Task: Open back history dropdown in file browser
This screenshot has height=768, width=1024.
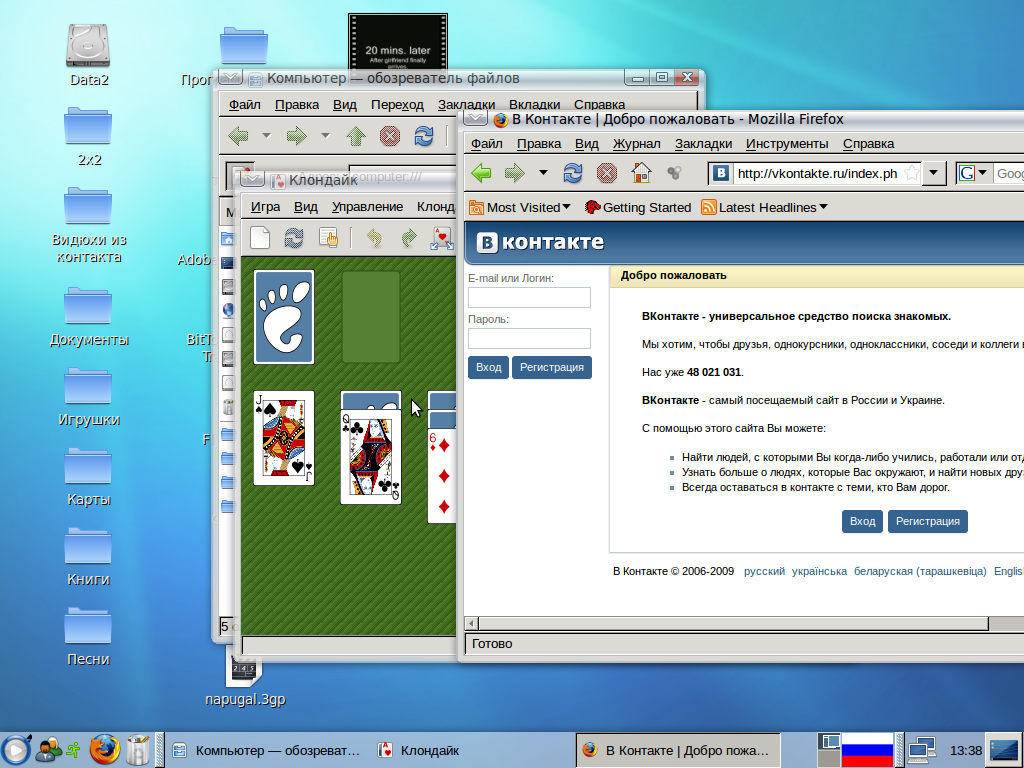Action: tap(266, 136)
